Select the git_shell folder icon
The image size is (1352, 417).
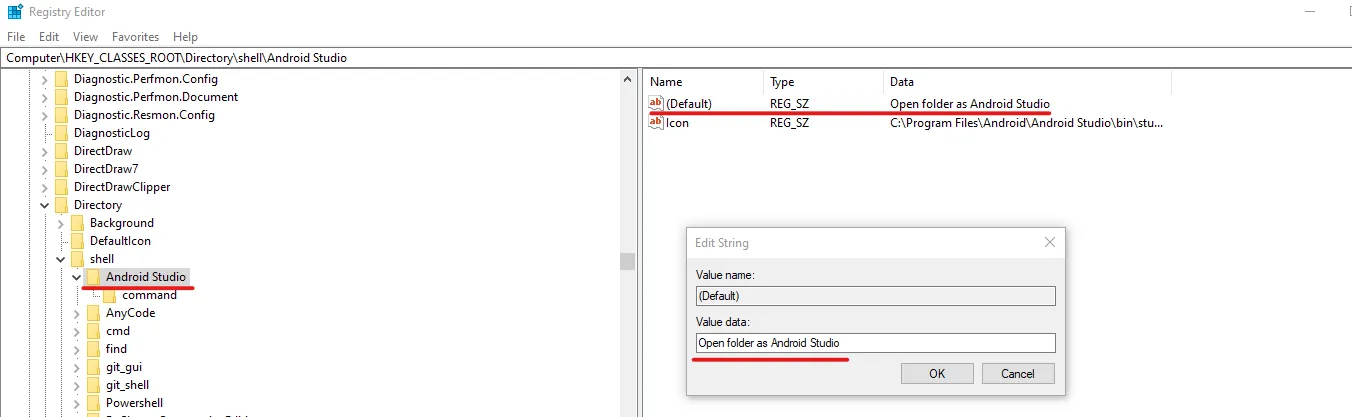(93, 385)
